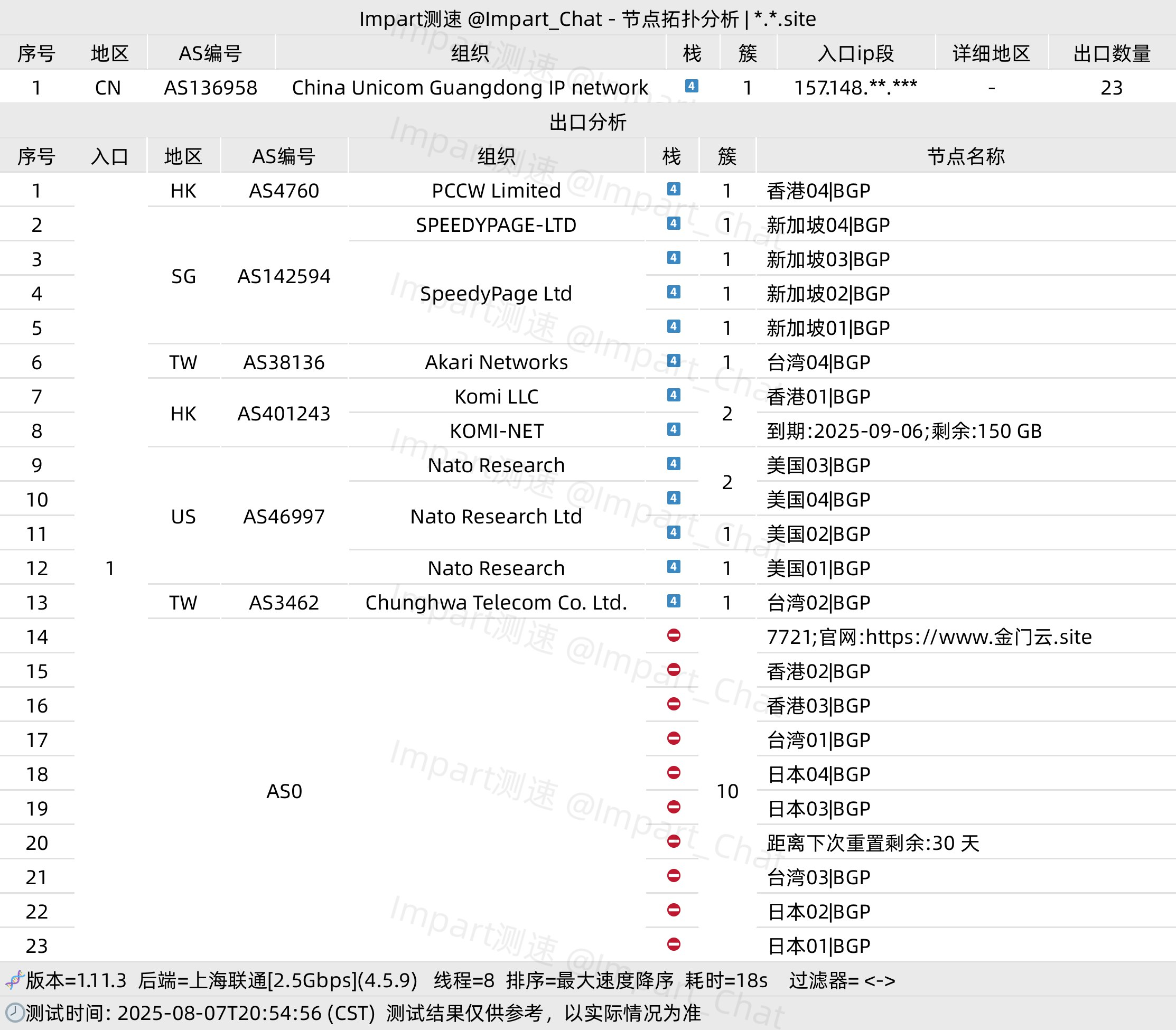
Task: Click the IPv4 icon in the China Unicom Guangdong row
Action: 692,86
